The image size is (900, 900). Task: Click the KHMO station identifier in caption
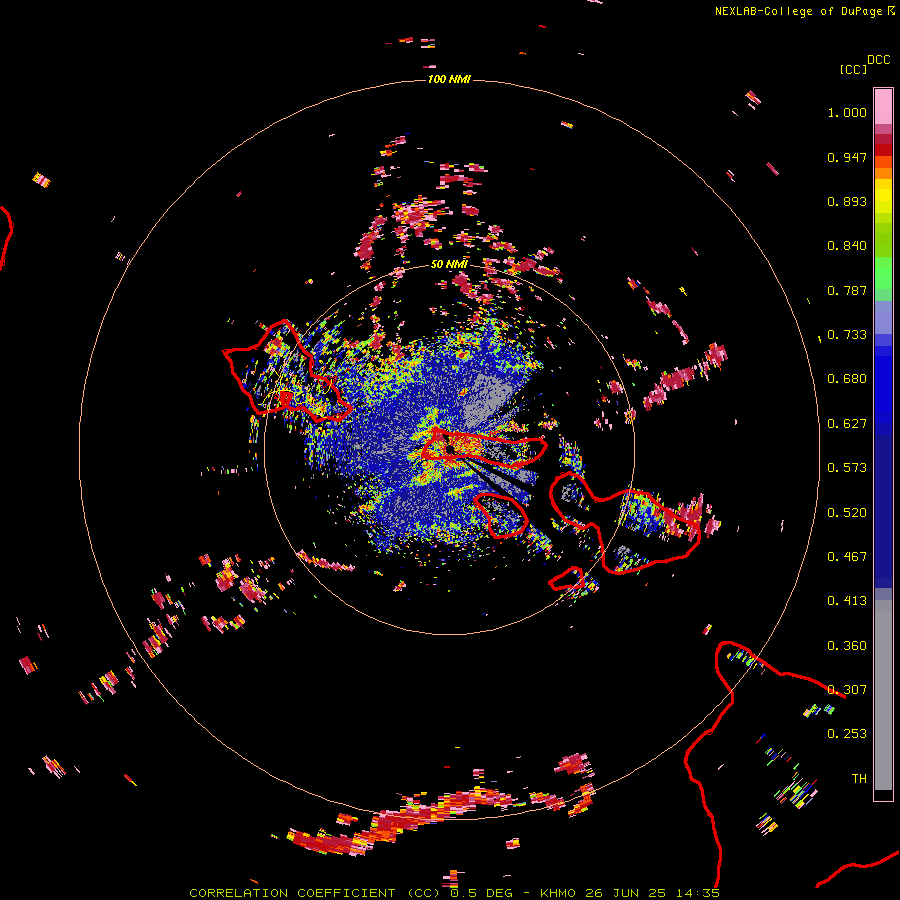coord(557,893)
